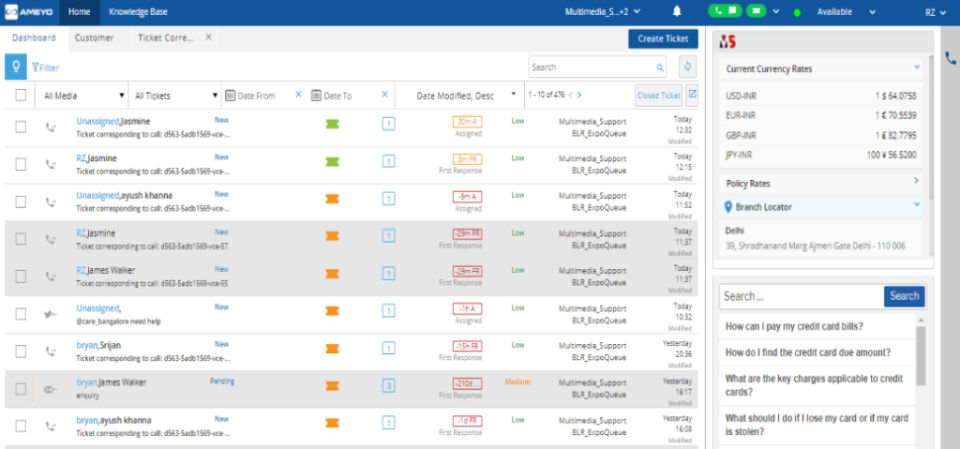Check the first Unassigned, Jasmine ticket
Image resolution: width=960 pixels, height=449 pixels.
tap(21, 127)
